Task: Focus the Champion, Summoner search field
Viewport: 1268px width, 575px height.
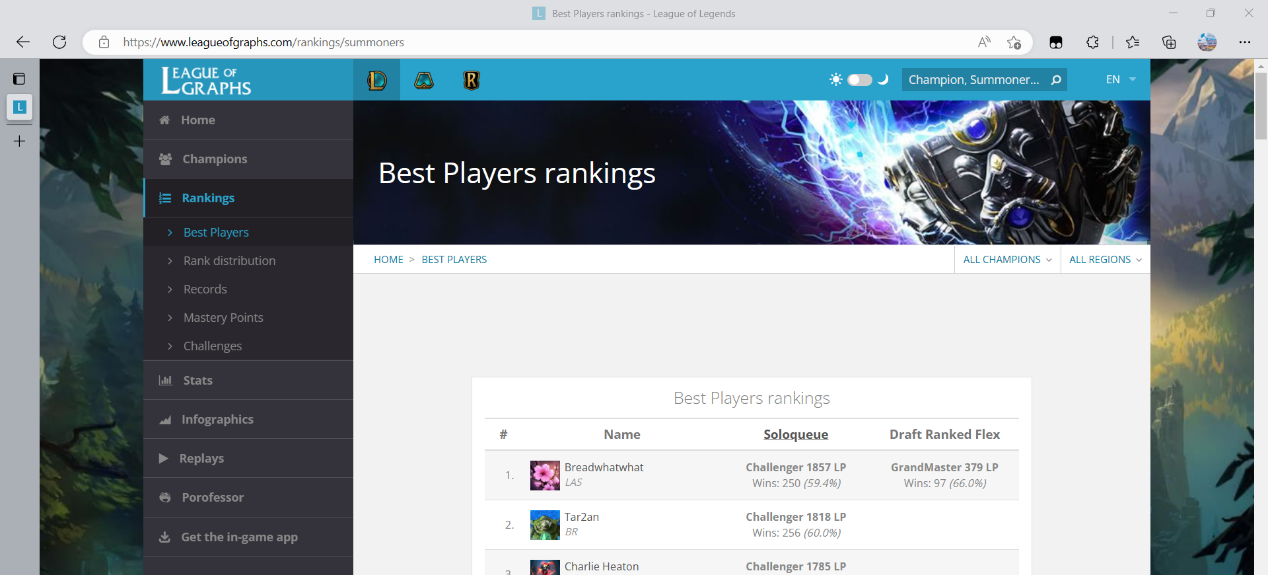Action: click(x=974, y=80)
